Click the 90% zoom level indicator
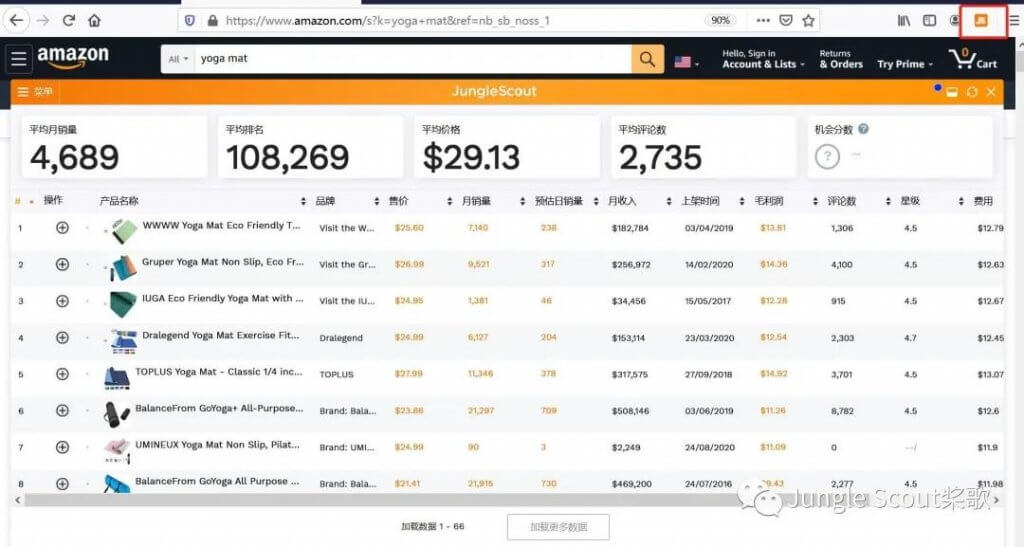 (x=720, y=21)
